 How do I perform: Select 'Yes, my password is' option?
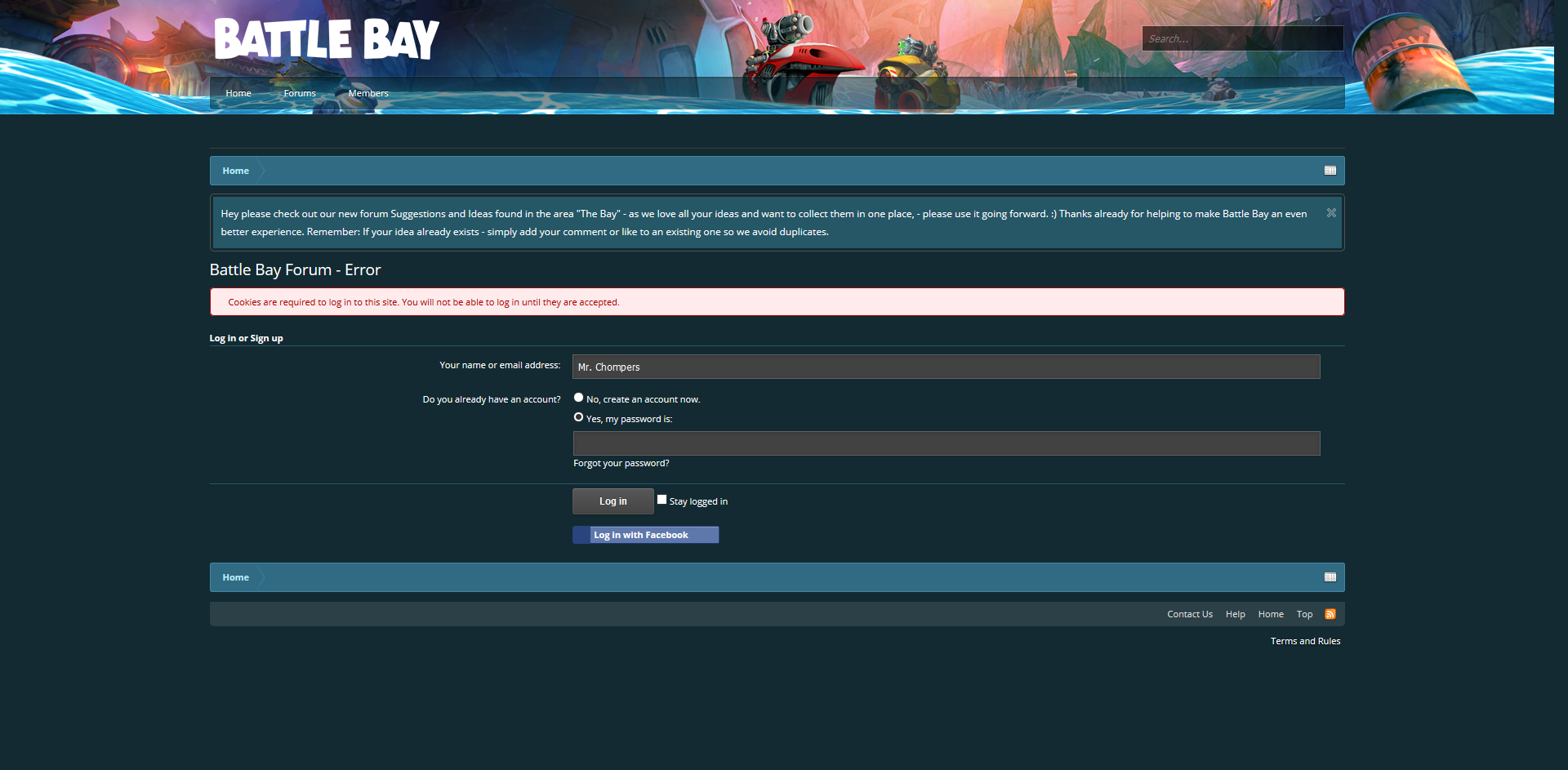[578, 417]
